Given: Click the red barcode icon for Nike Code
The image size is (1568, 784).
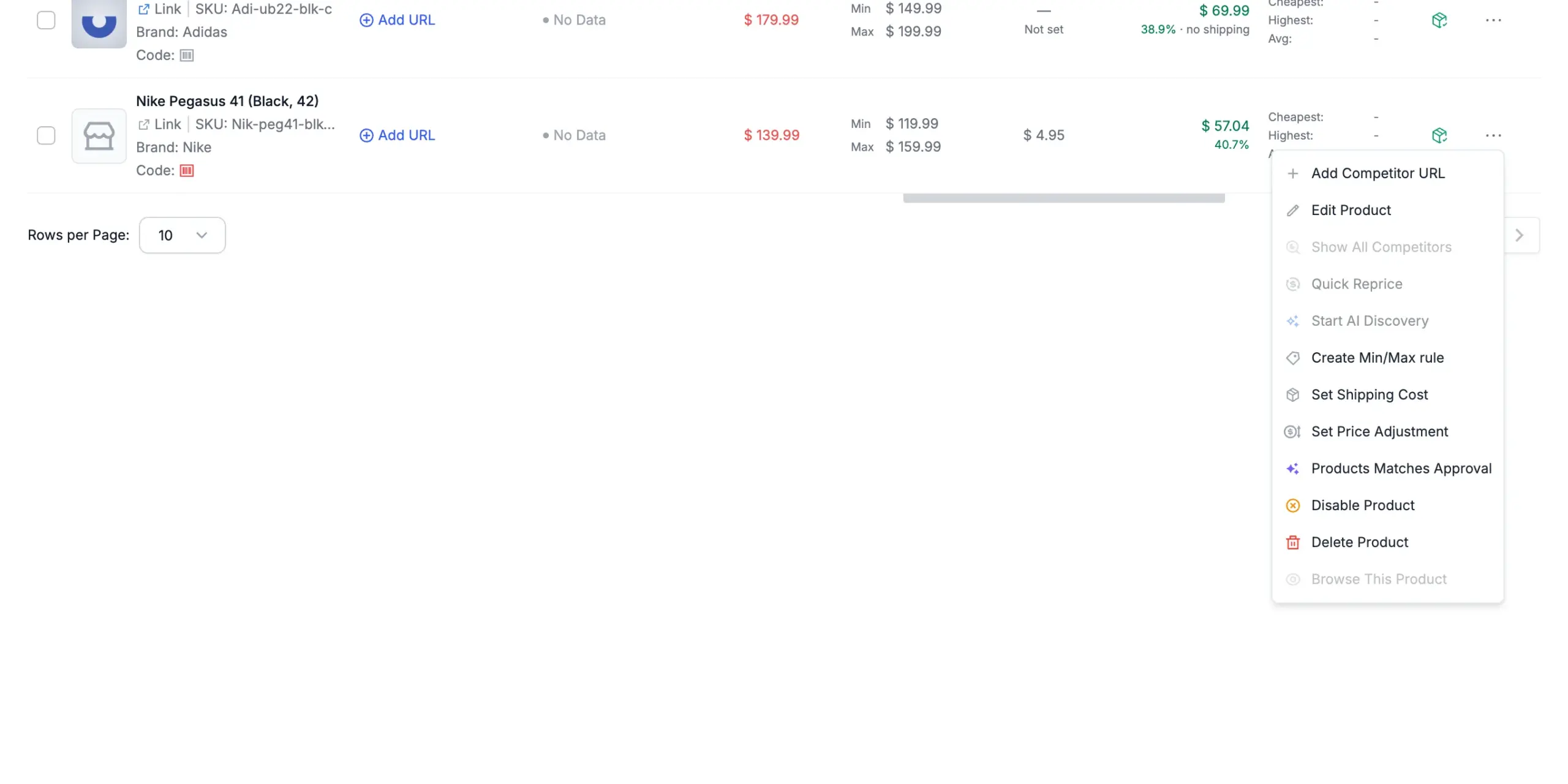Looking at the screenshot, I should coord(187,171).
